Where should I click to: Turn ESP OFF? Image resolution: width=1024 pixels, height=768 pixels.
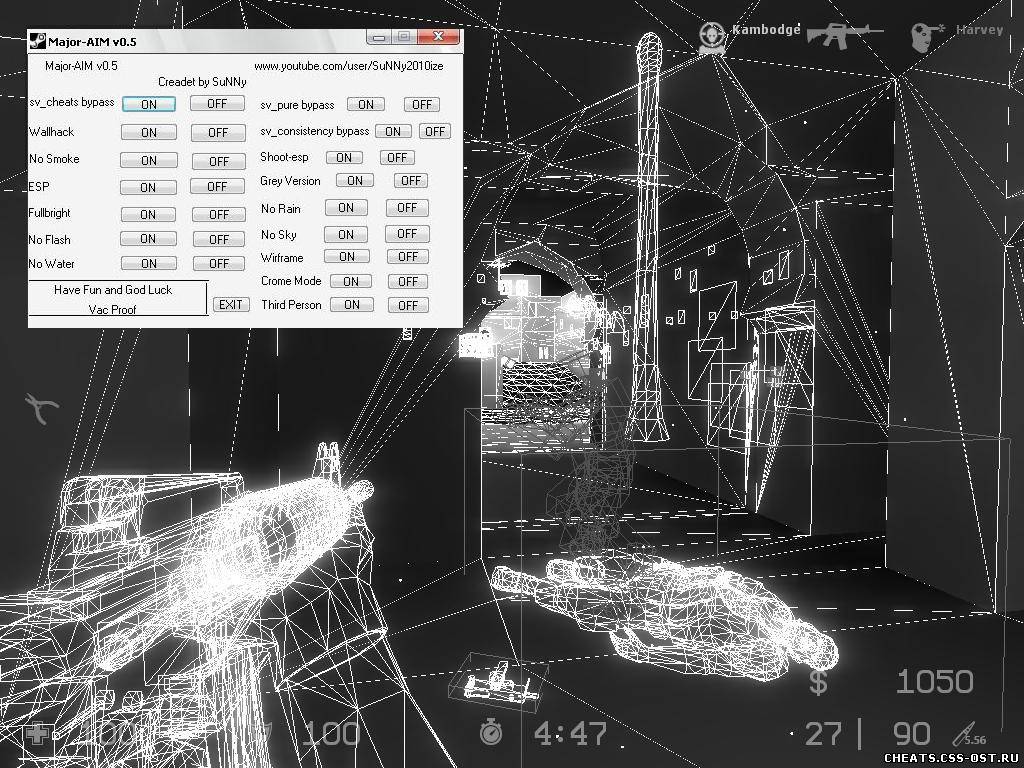coord(217,187)
